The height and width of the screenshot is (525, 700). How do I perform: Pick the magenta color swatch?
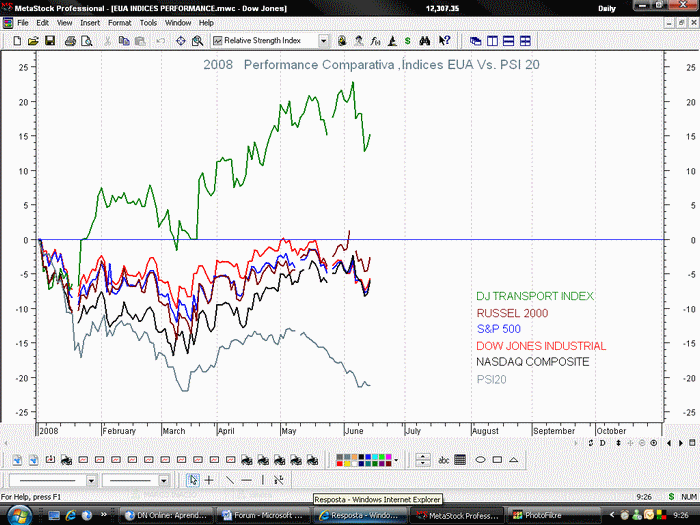coord(389,457)
